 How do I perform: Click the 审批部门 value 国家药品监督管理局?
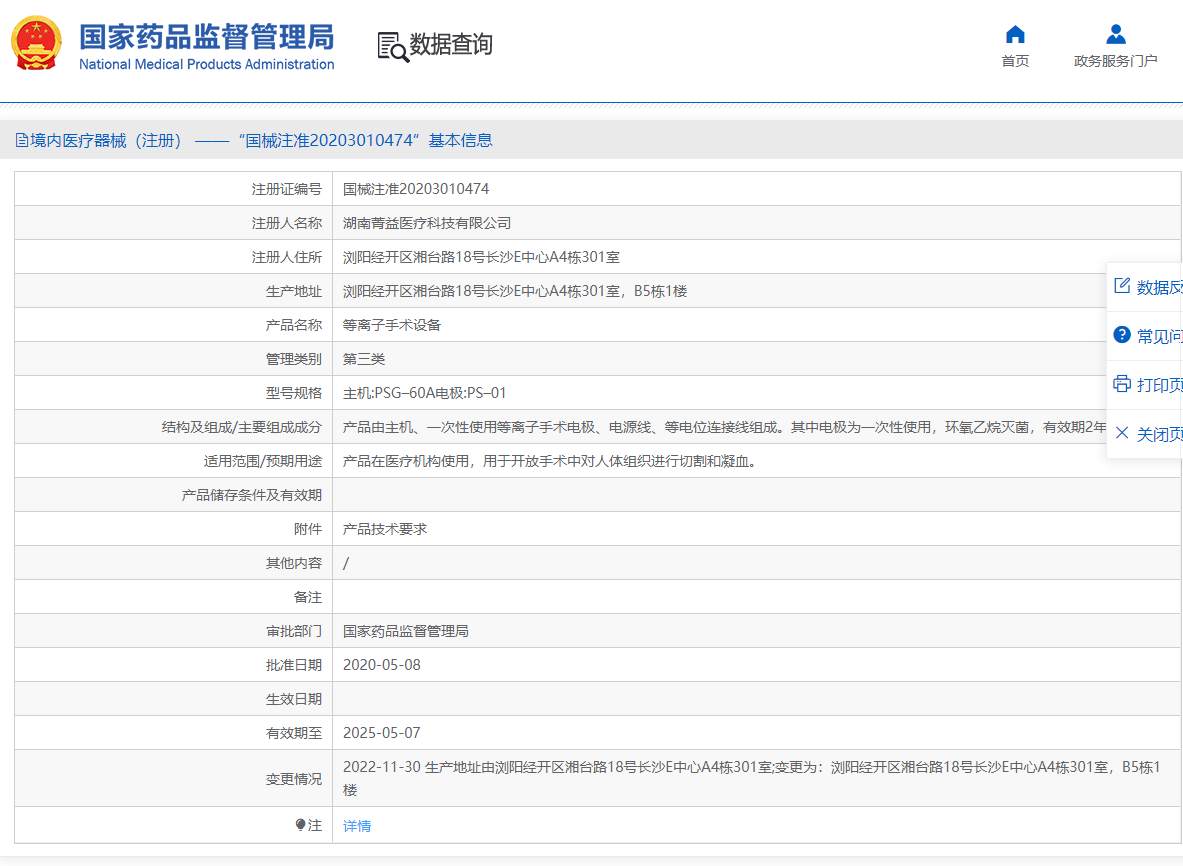pyautogui.click(x=406, y=631)
